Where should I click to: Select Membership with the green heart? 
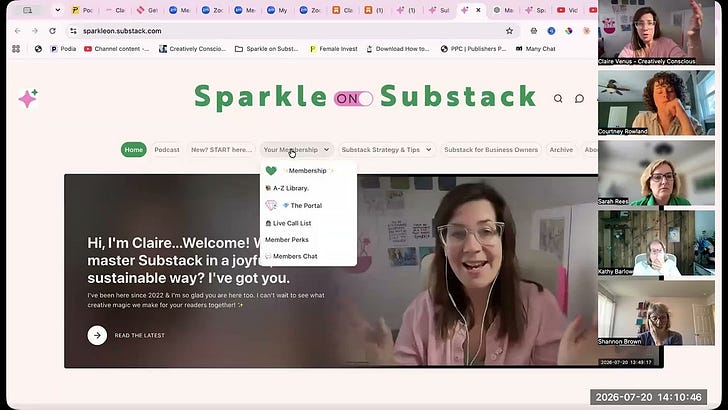click(x=308, y=171)
